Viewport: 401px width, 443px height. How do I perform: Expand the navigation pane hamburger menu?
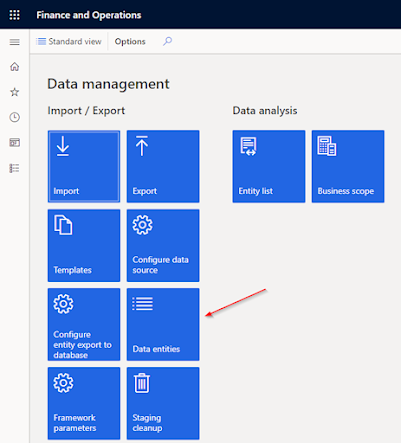pyautogui.click(x=14, y=42)
